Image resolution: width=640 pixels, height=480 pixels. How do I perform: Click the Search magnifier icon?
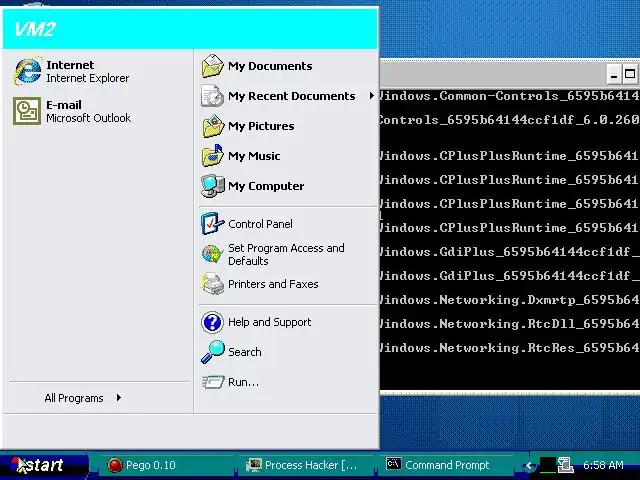click(212, 352)
